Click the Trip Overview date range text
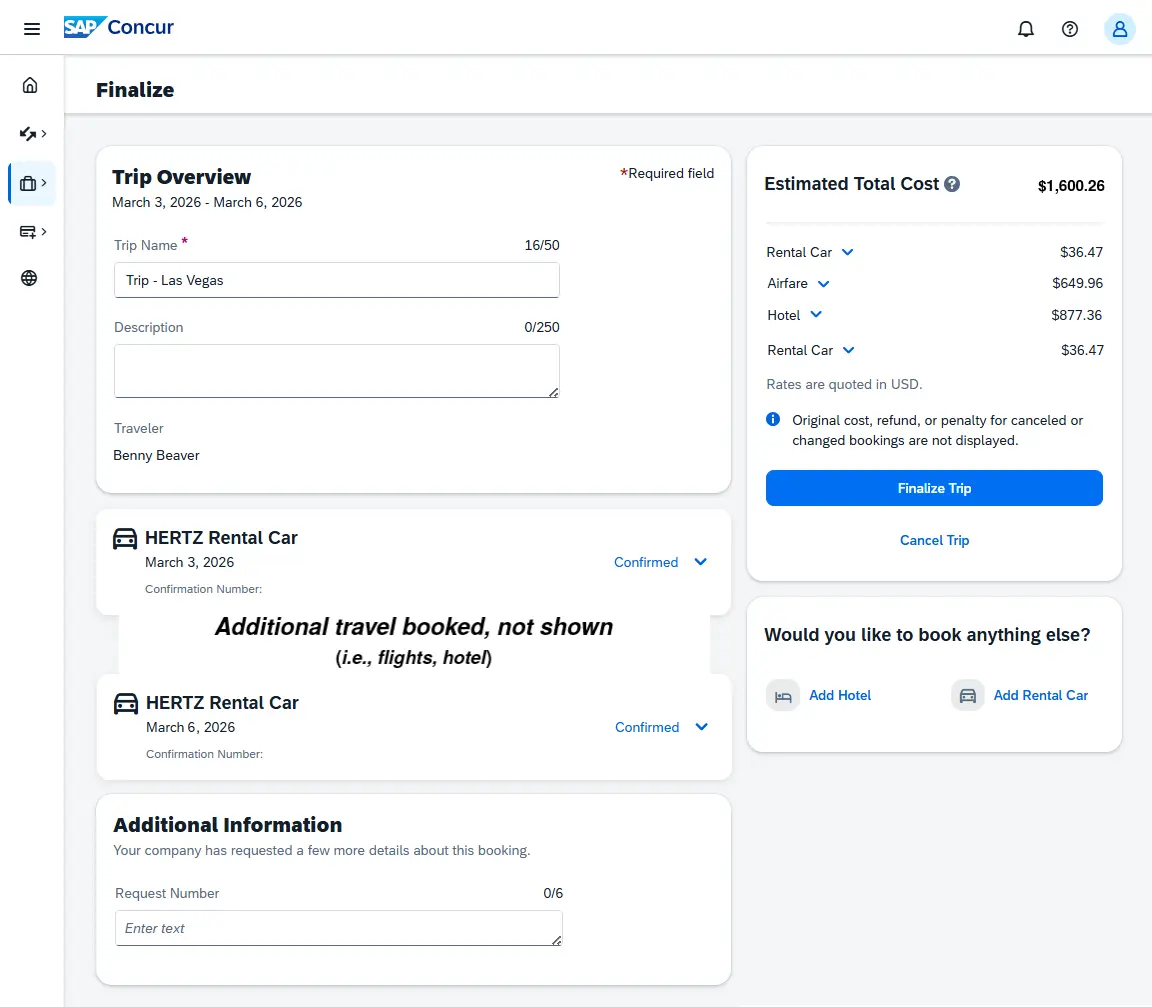Screen dimensions: 1152x1007 pyautogui.click(x=207, y=203)
